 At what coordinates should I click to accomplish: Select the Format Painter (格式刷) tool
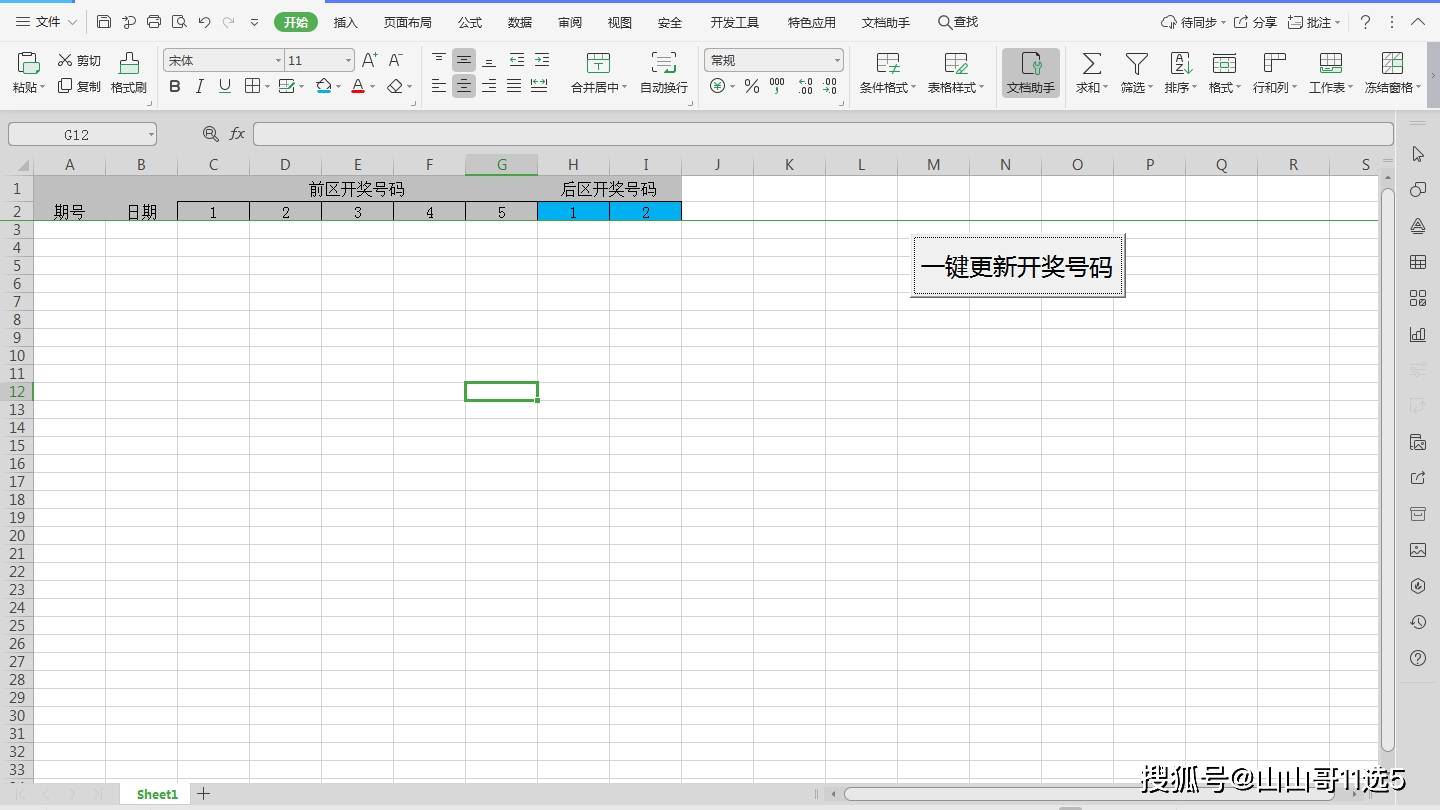(x=129, y=73)
